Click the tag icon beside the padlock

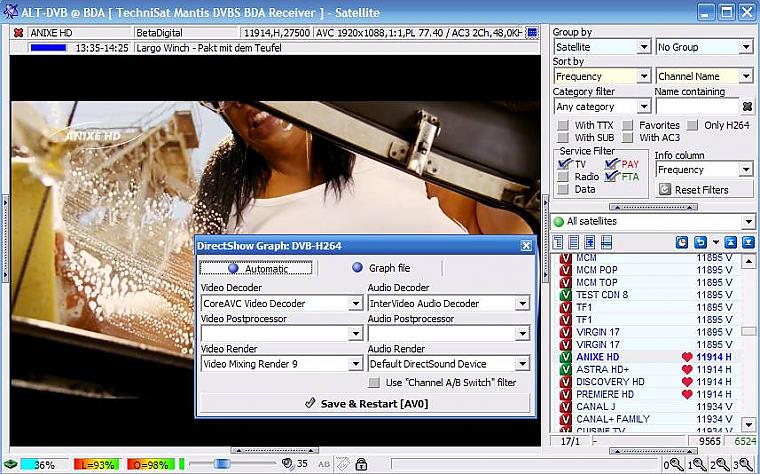click(x=343, y=464)
